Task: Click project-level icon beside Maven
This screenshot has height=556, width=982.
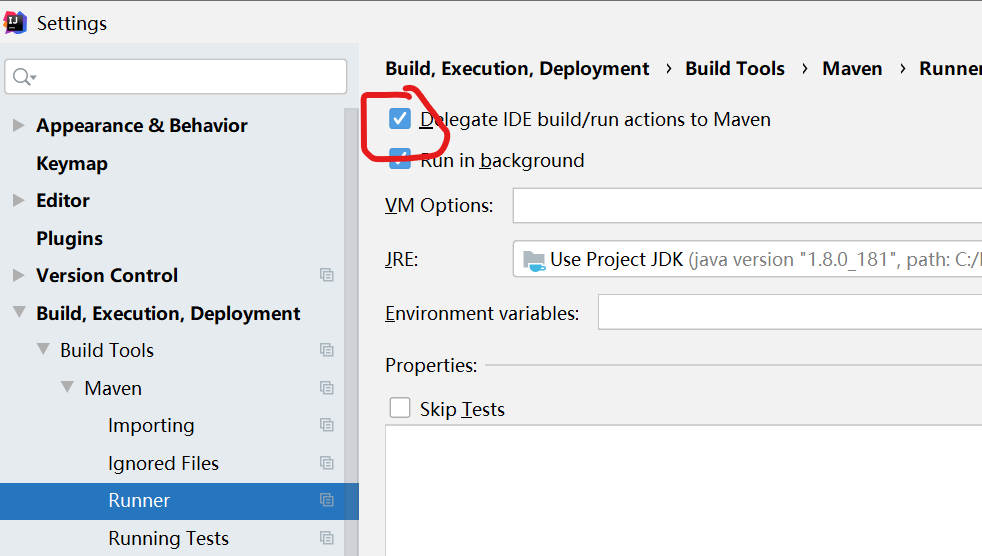Action: click(x=326, y=388)
